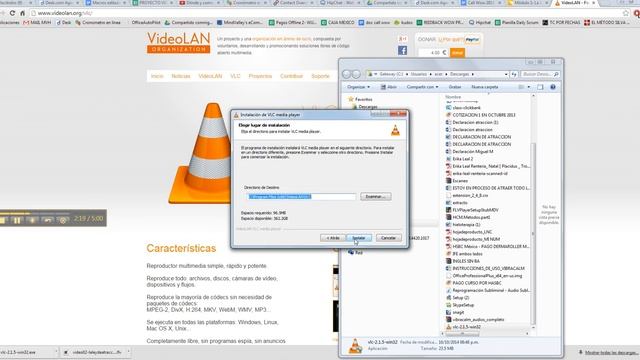The height and width of the screenshot is (360, 640).
Task: Select the FLVPlayerSetupStubMDV file icon
Action: coord(448,210)
